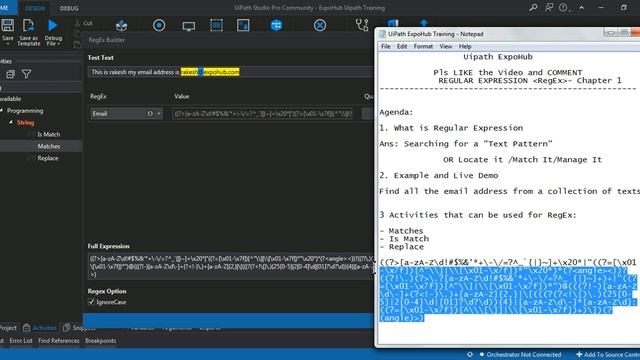
Task: Click the User Events icon
Action: pyautogui.click(x=243, y=25)
